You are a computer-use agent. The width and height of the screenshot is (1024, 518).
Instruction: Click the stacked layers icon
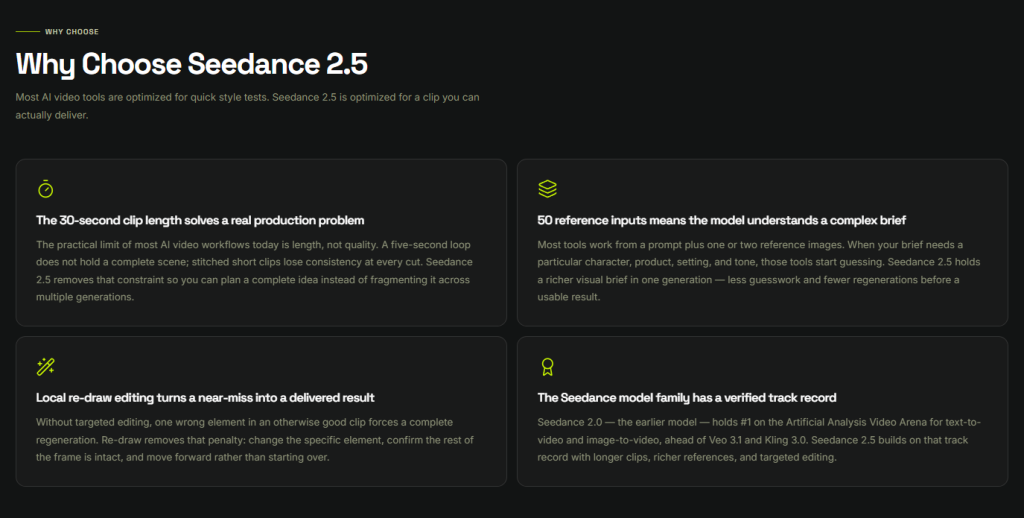click(x=547, y=189)
